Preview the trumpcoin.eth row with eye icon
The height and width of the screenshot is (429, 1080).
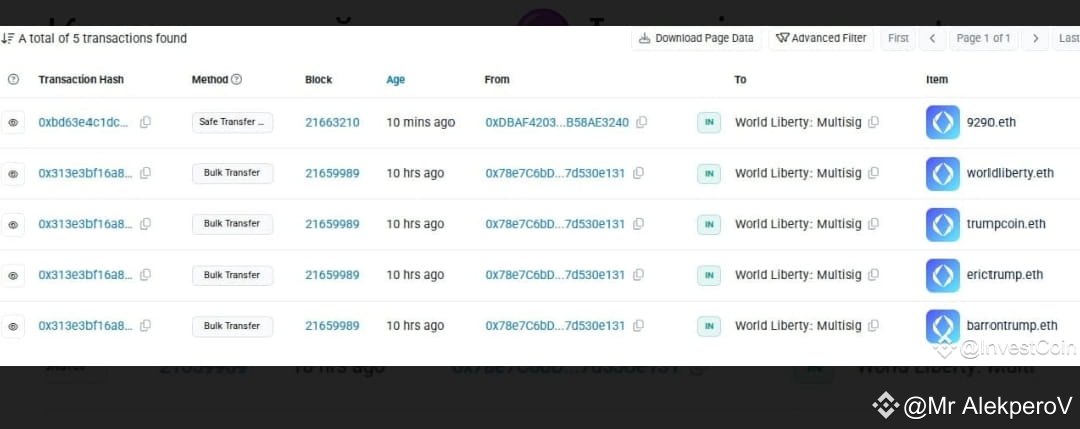[x=12, y=224]
